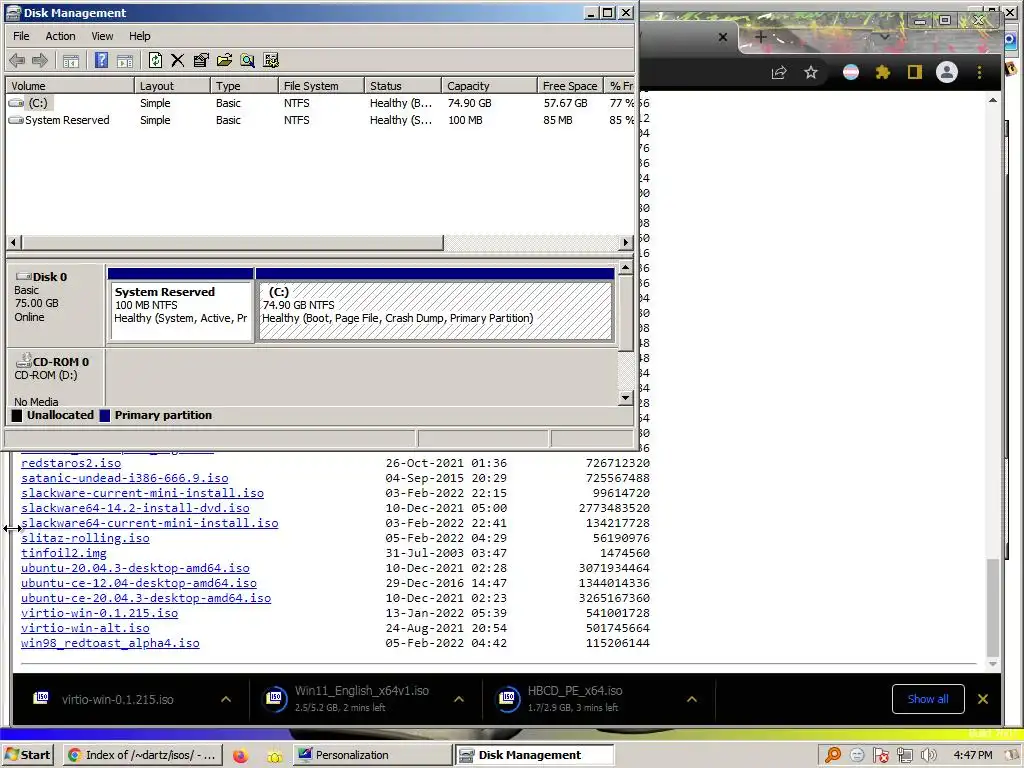This screenshot has width=1024, height=768.
Task: Click the Forward arrow in Disk Management toolbar
Action: coord(40,61)
